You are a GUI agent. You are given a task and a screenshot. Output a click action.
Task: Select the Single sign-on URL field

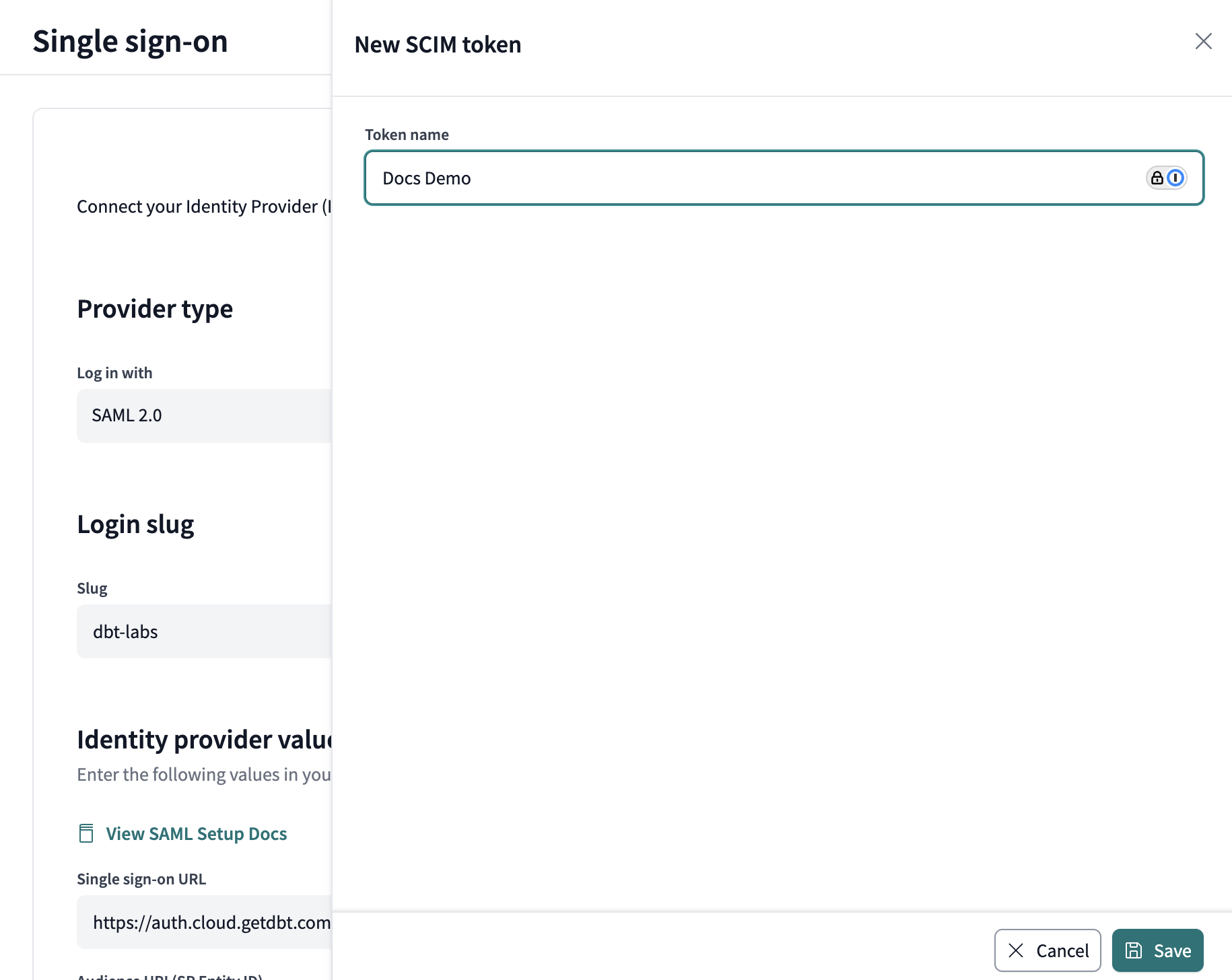coord(202,922)
